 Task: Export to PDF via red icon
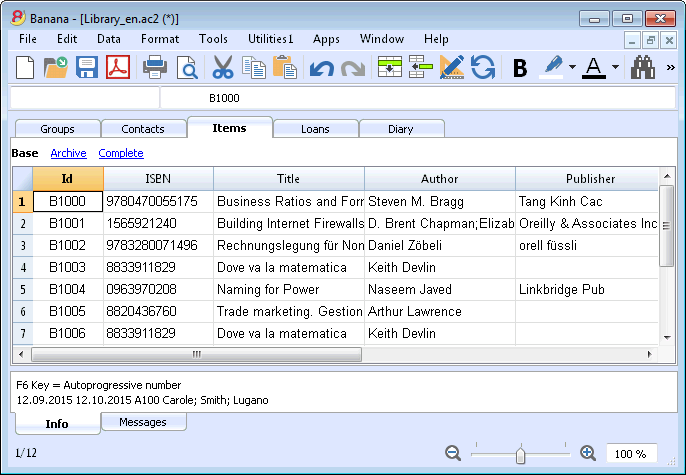tap(118, 67)
